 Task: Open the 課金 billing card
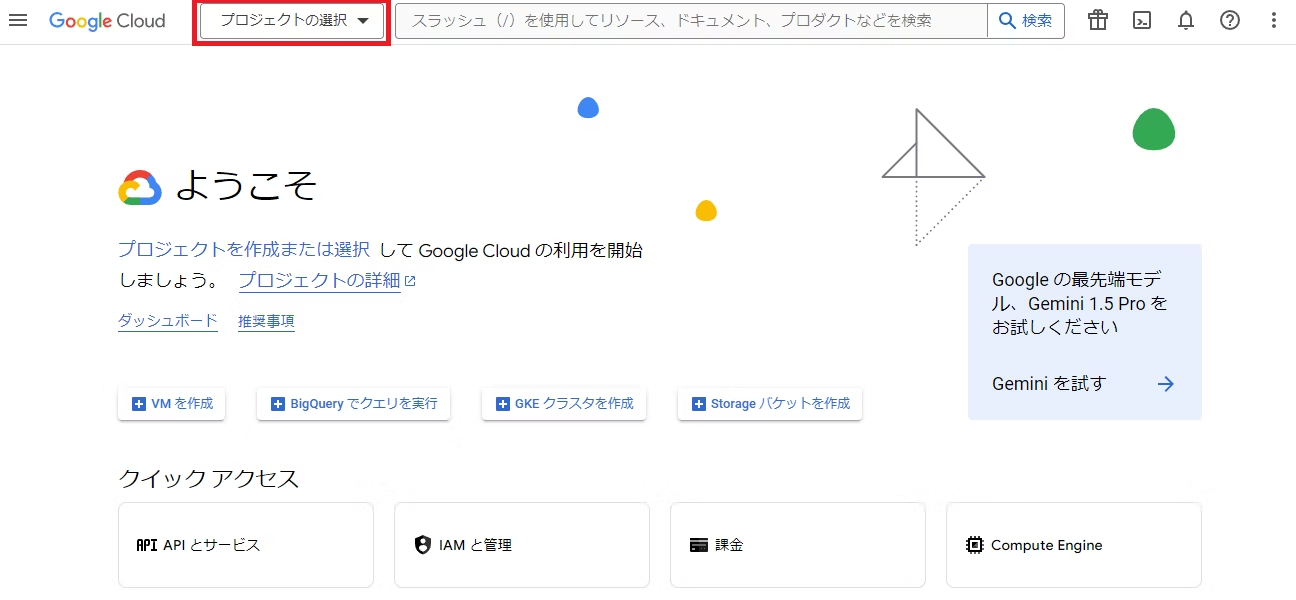pyautogui.click(x=798, y=545)
